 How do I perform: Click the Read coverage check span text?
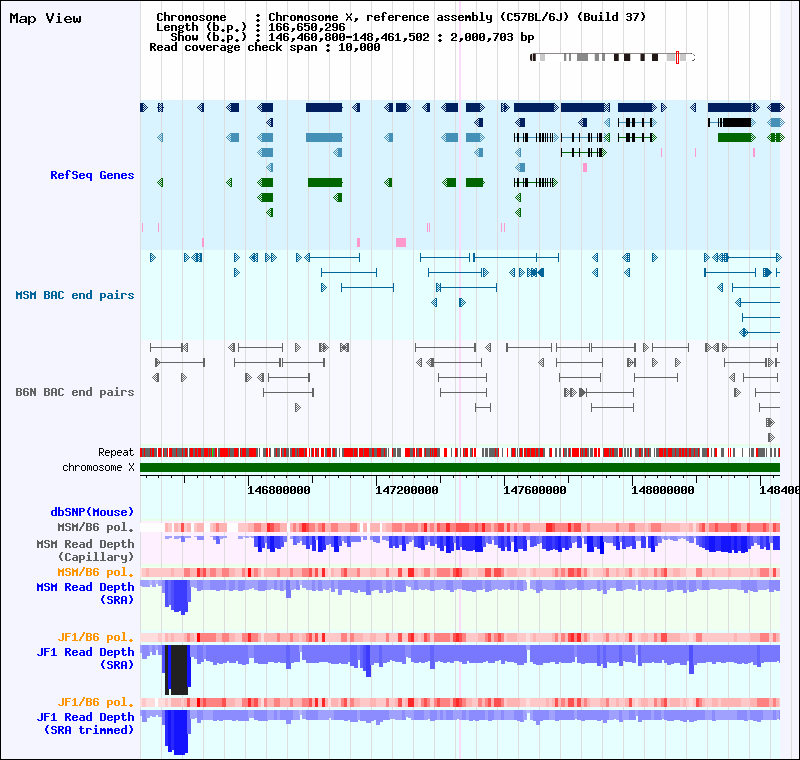tap(265, 47)
